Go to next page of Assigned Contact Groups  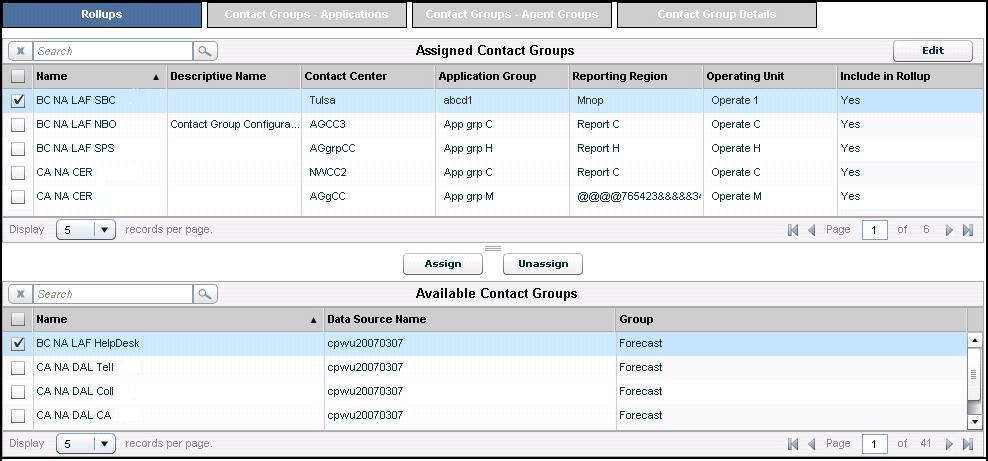click(949, 230)
